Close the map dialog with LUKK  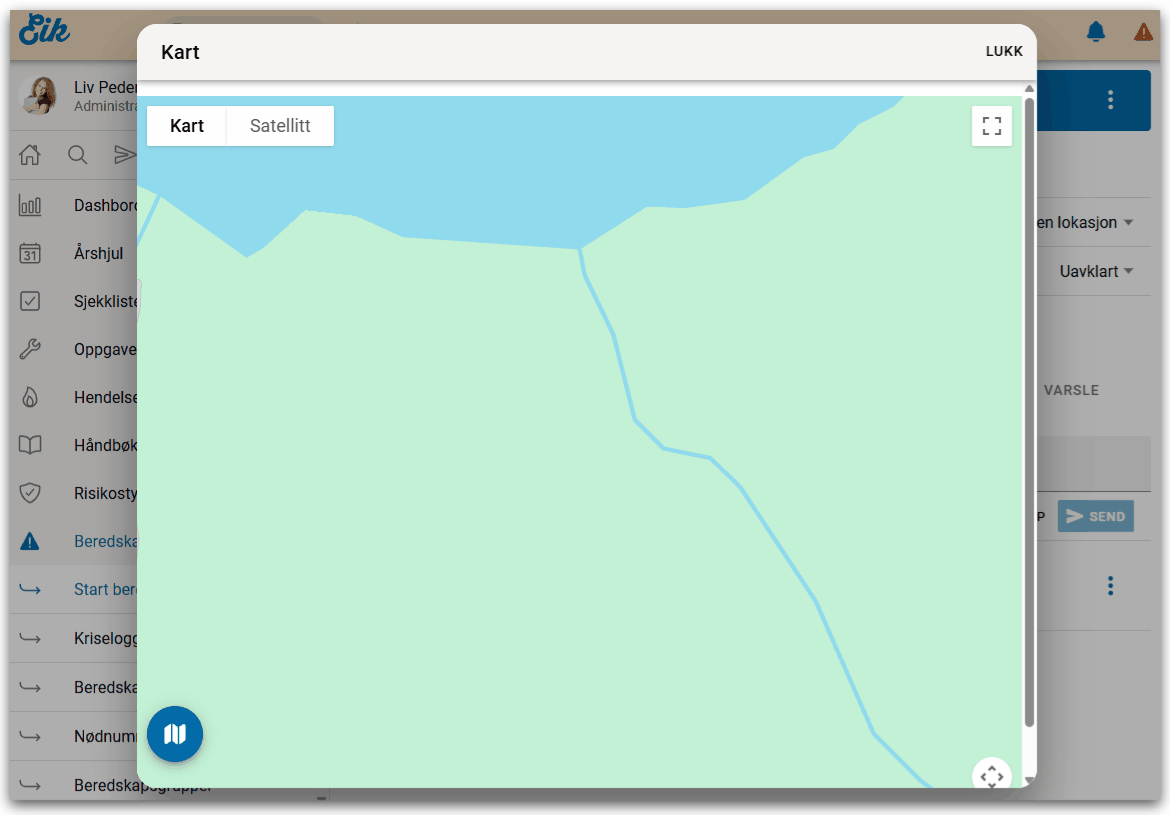(x=1004, y=52)
